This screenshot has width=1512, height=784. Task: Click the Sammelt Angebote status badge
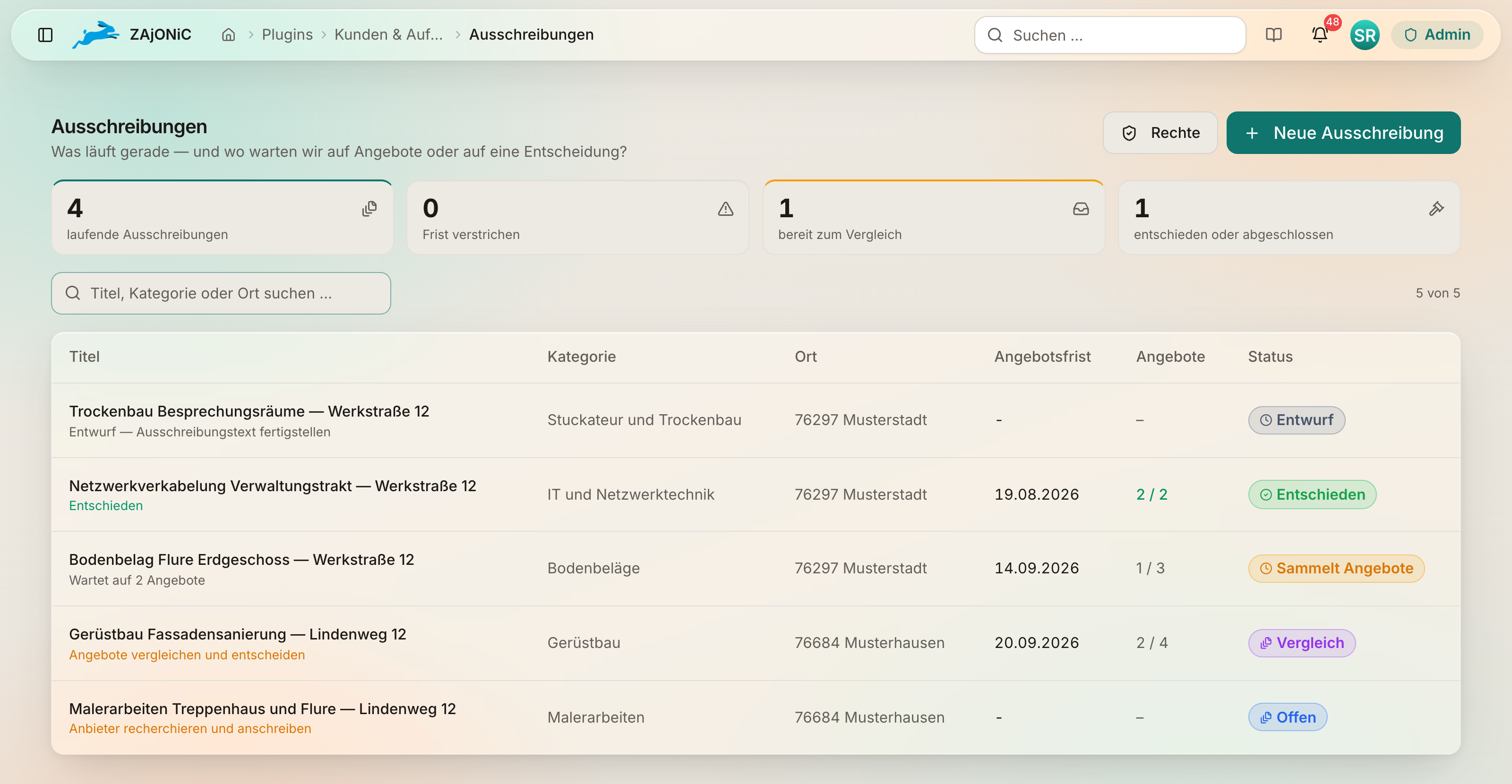click(1336, 569)
